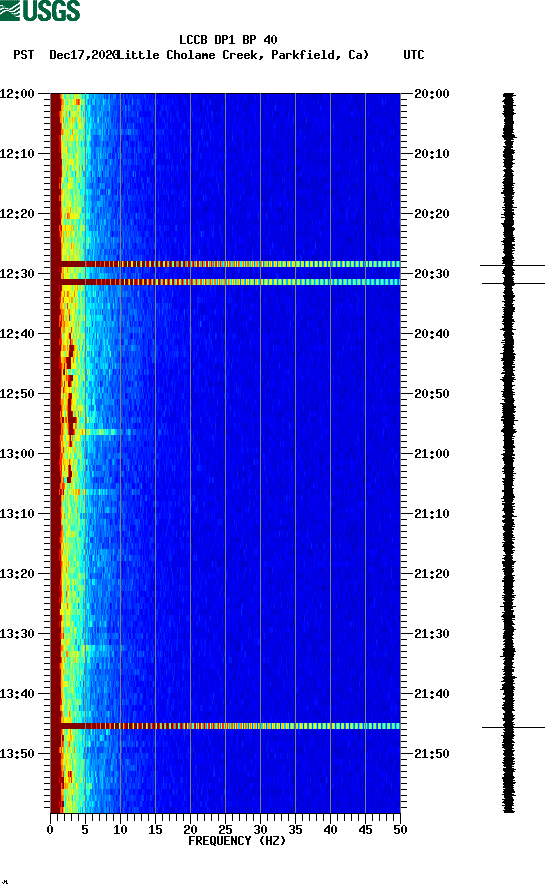Click the 21:00 UTC time label
This screenshot has height=893, width=552.
tap(432, 453)
